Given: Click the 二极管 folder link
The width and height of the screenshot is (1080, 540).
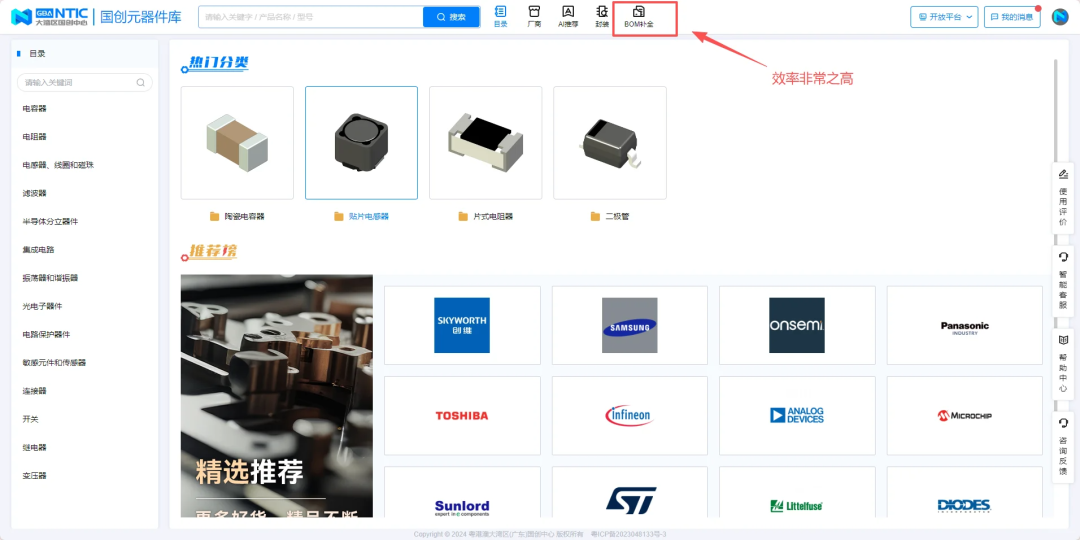Looking at the screenshot, I should 610,216.
